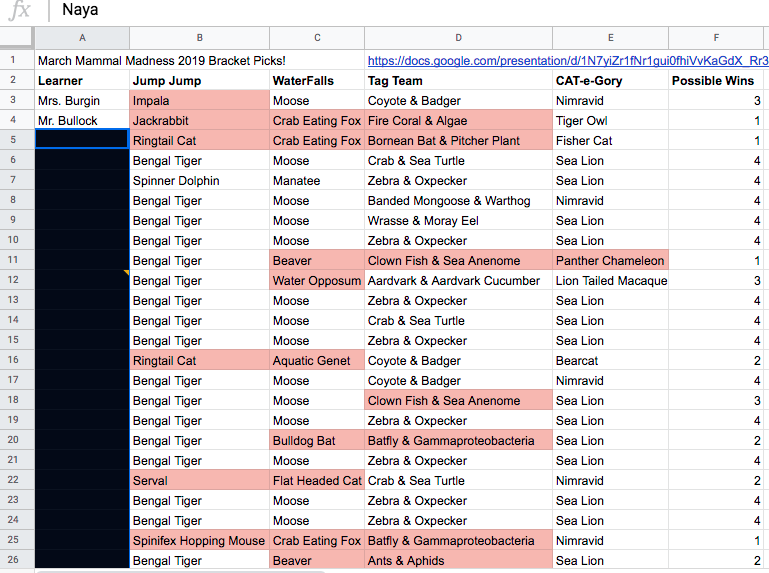Select the Moose cell in row 3
Viewport: 769px width, 573px height.
[317, 101]
